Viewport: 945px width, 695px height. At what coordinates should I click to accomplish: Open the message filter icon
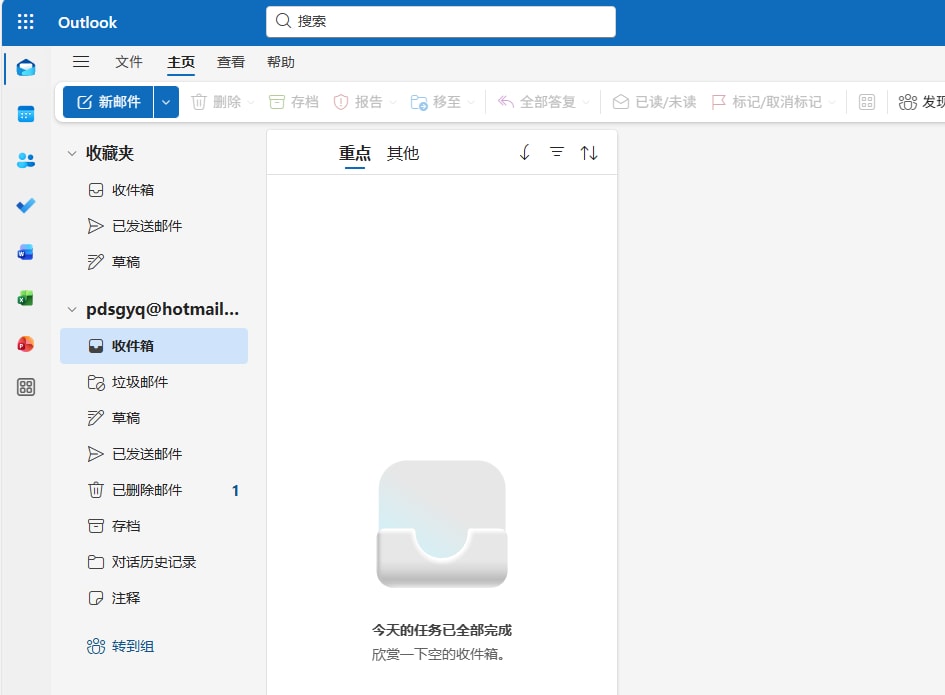[557, 153]
